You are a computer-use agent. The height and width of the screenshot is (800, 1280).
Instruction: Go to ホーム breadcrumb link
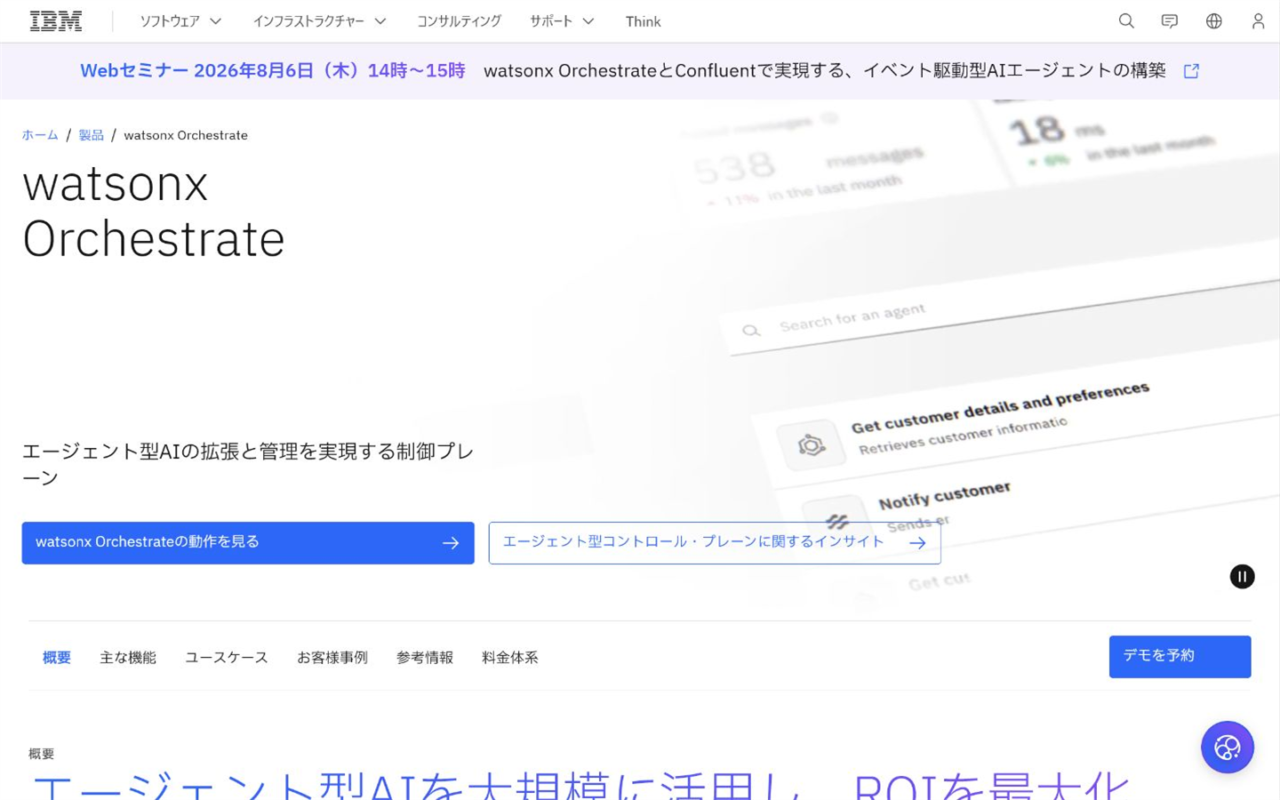[x=40, y=135]
